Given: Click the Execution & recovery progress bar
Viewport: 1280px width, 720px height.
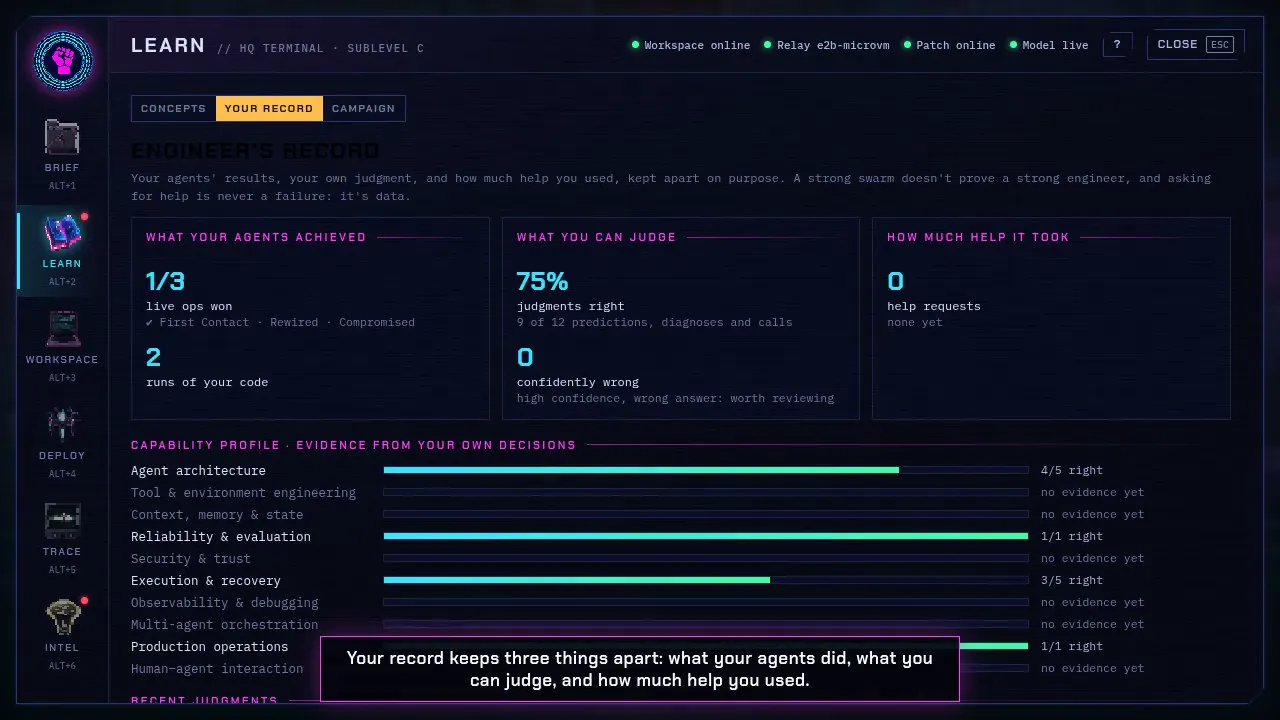Looking at the screenshot, I should click(706, 580).
